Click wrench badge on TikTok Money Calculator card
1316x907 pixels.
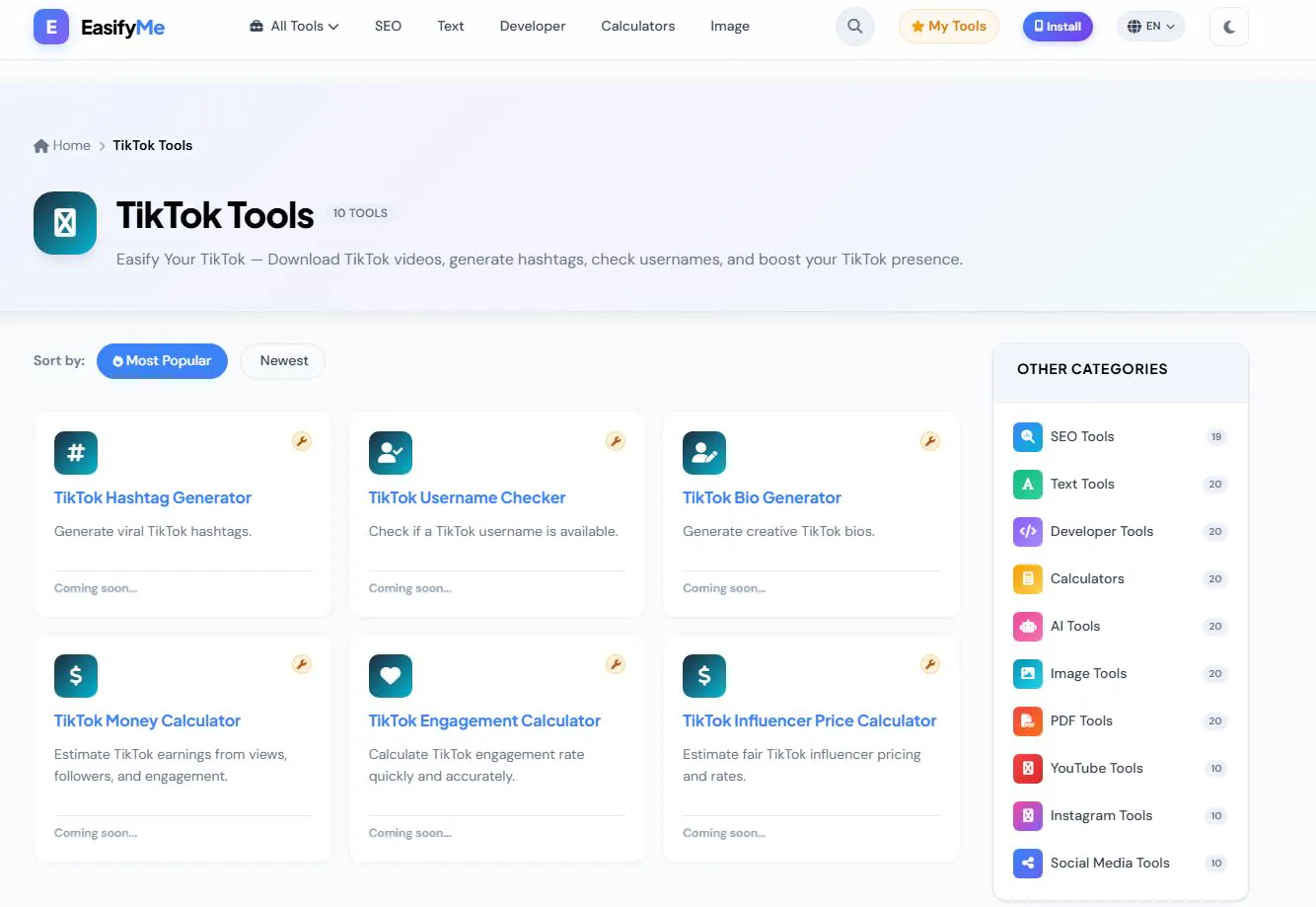[302, 664]
